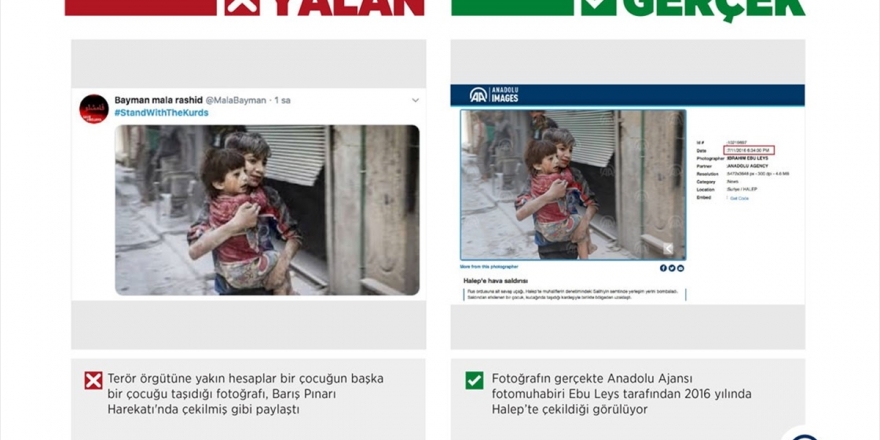
Task: Click the highlighted date field
Action: click(749, 150)
